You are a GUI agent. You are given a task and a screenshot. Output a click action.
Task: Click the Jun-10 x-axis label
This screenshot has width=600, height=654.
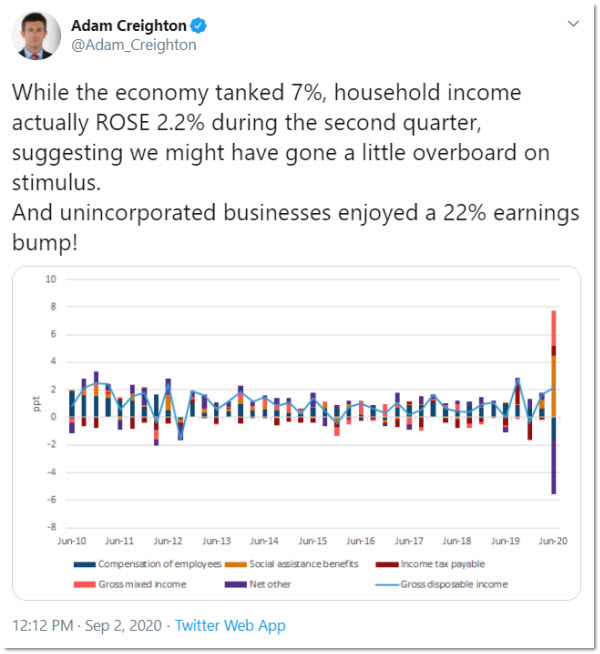[73, 540]
